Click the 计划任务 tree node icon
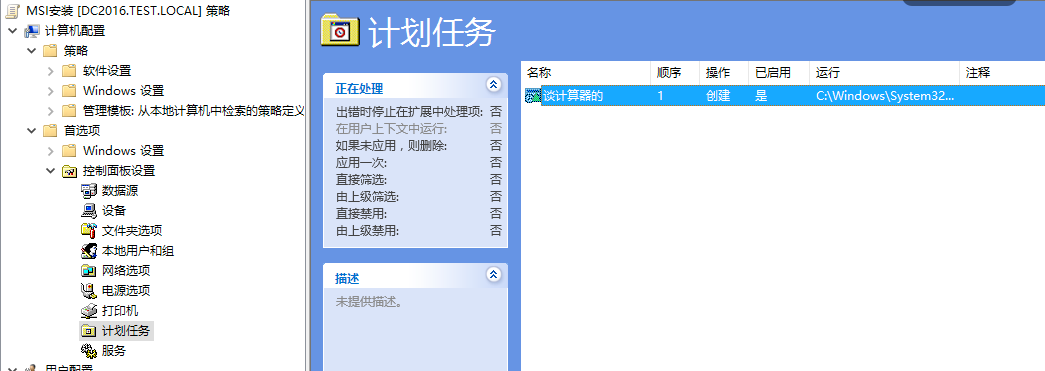The width and height of the screenshot is (1045, 371). pyautogui.click(x=89, y=331)
